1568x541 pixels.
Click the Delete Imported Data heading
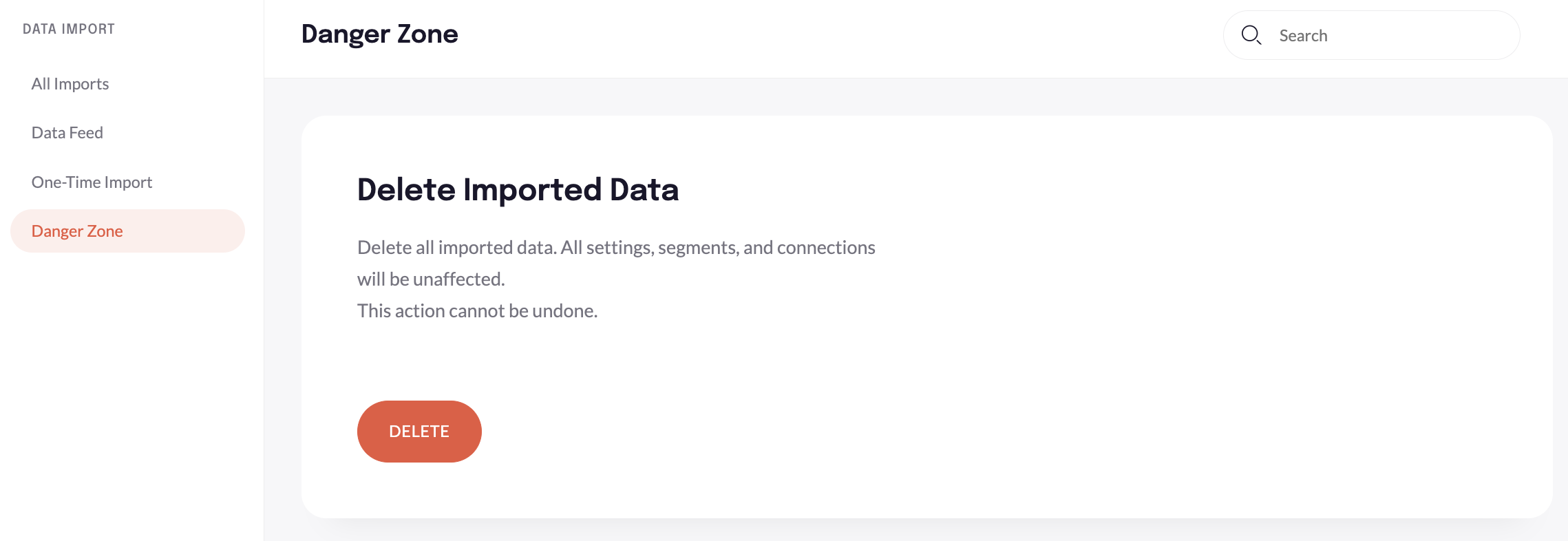tap(517, 189)
